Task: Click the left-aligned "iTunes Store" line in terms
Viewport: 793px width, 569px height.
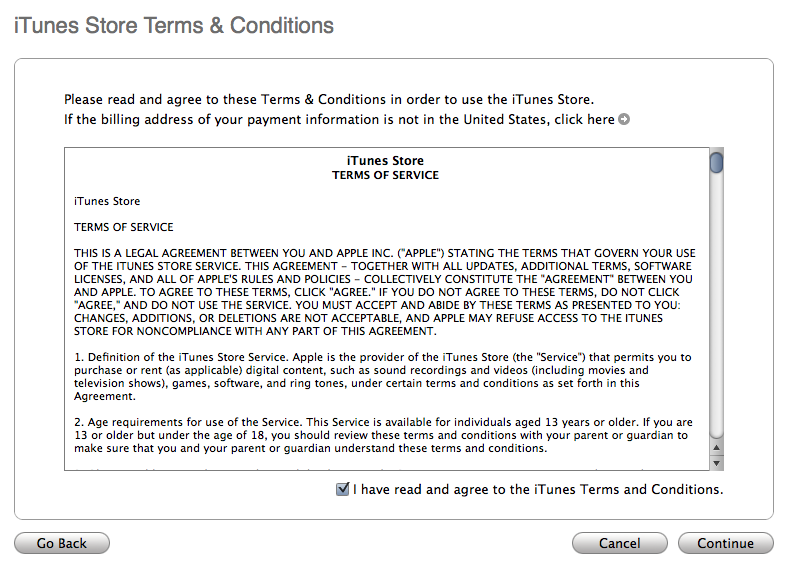Action: click(x=107, y=201)
